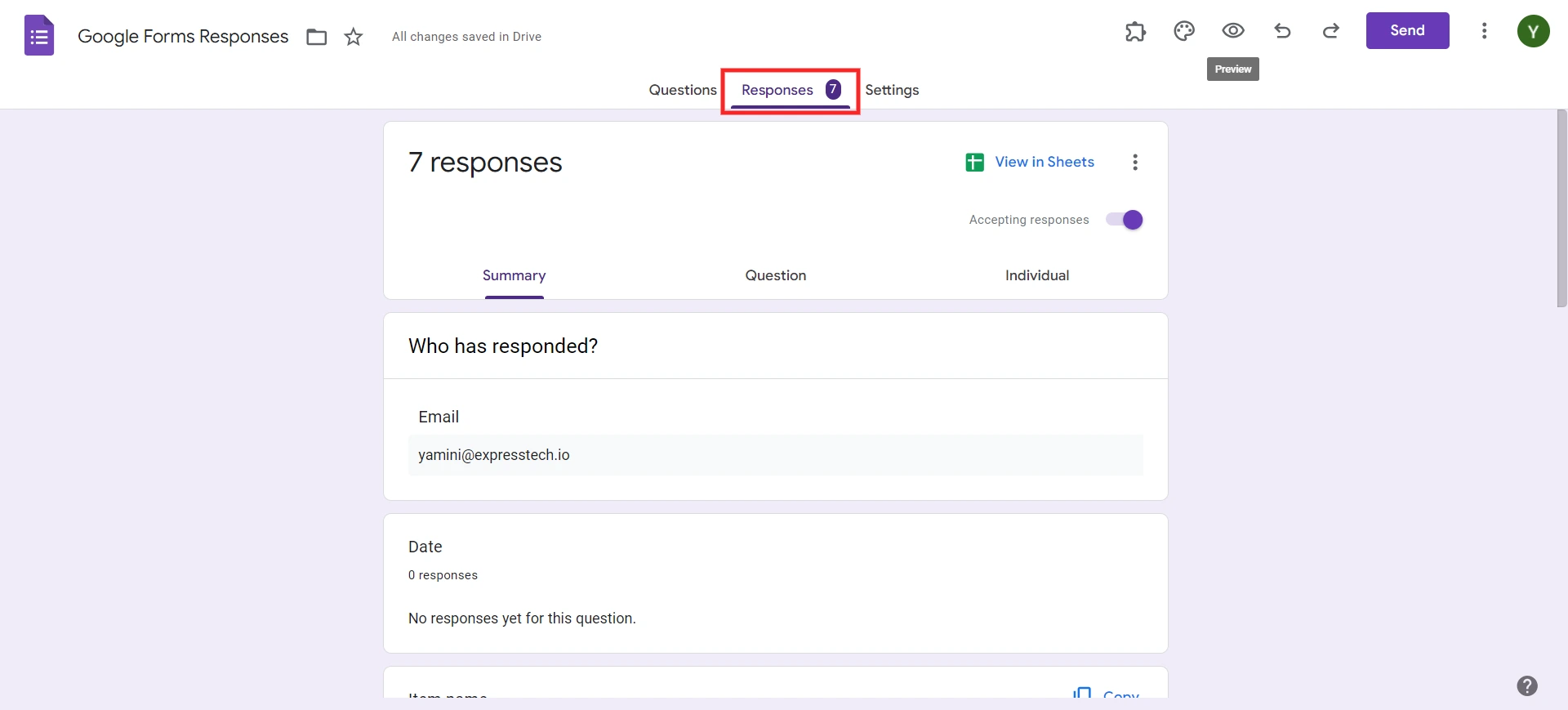The width and height of the screenshot is (1568, 710).
Task: Click the form title Google Forms Responses
Action: (183, 37)
